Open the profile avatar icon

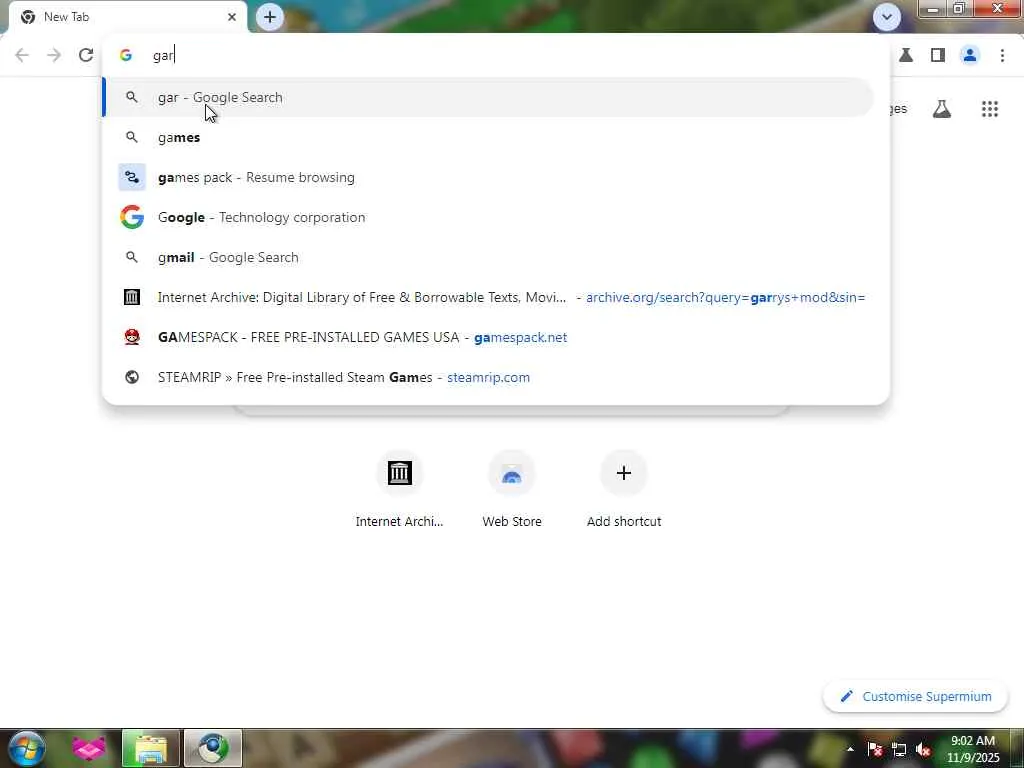point(970,56)
